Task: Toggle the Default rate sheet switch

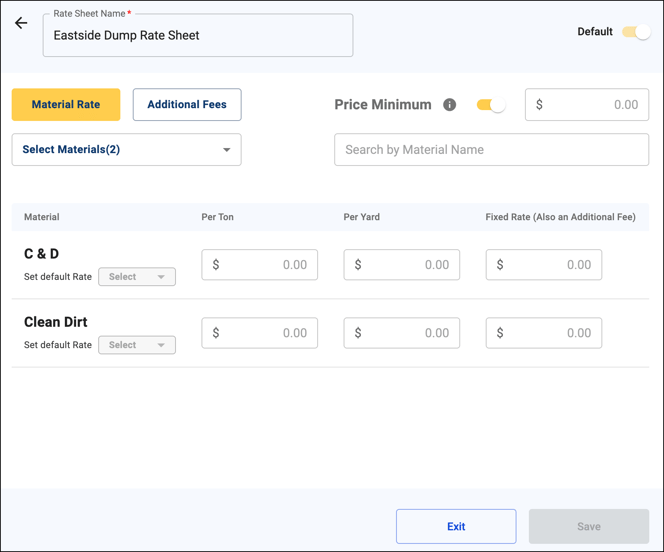Action: point(635,32)
